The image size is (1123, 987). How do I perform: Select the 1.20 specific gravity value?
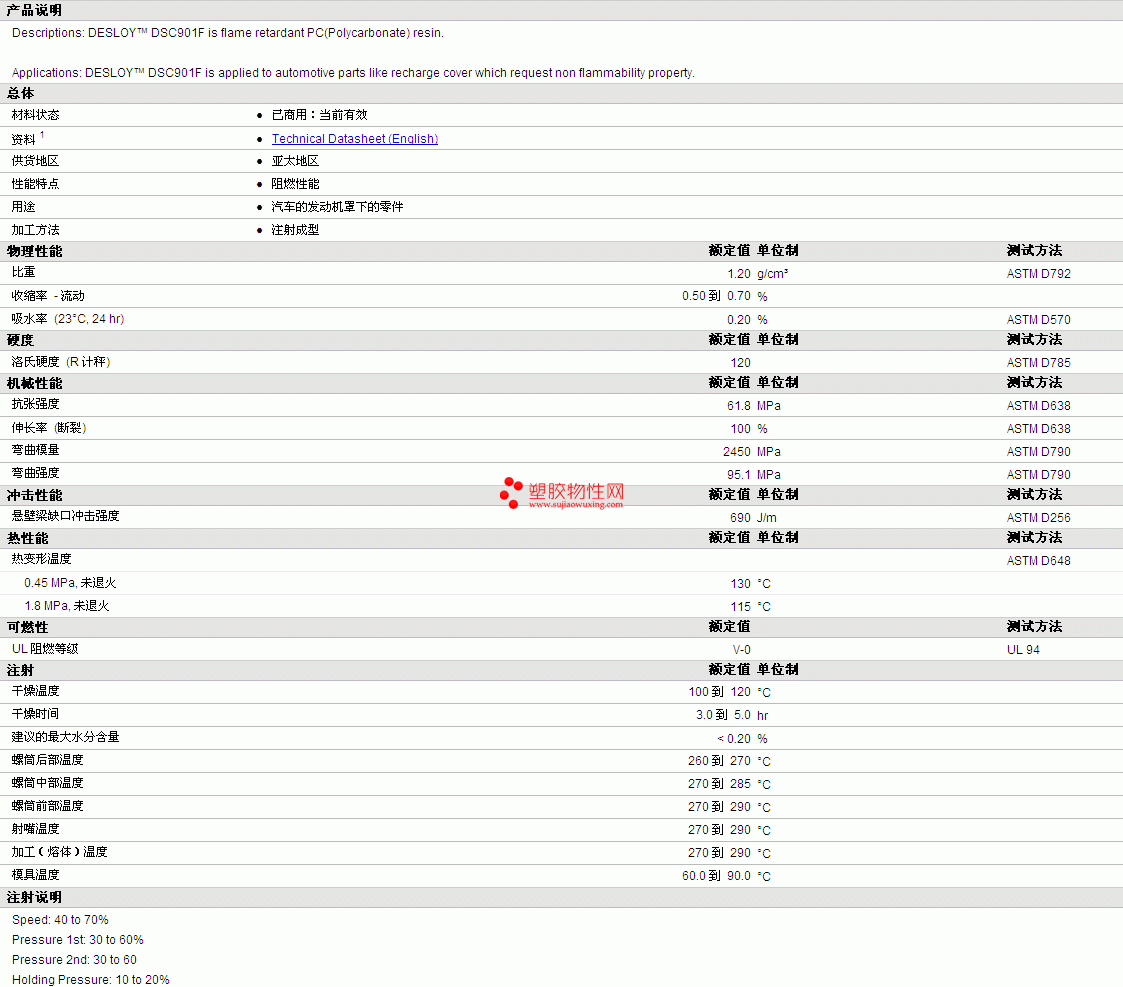(x=739, y=274)
